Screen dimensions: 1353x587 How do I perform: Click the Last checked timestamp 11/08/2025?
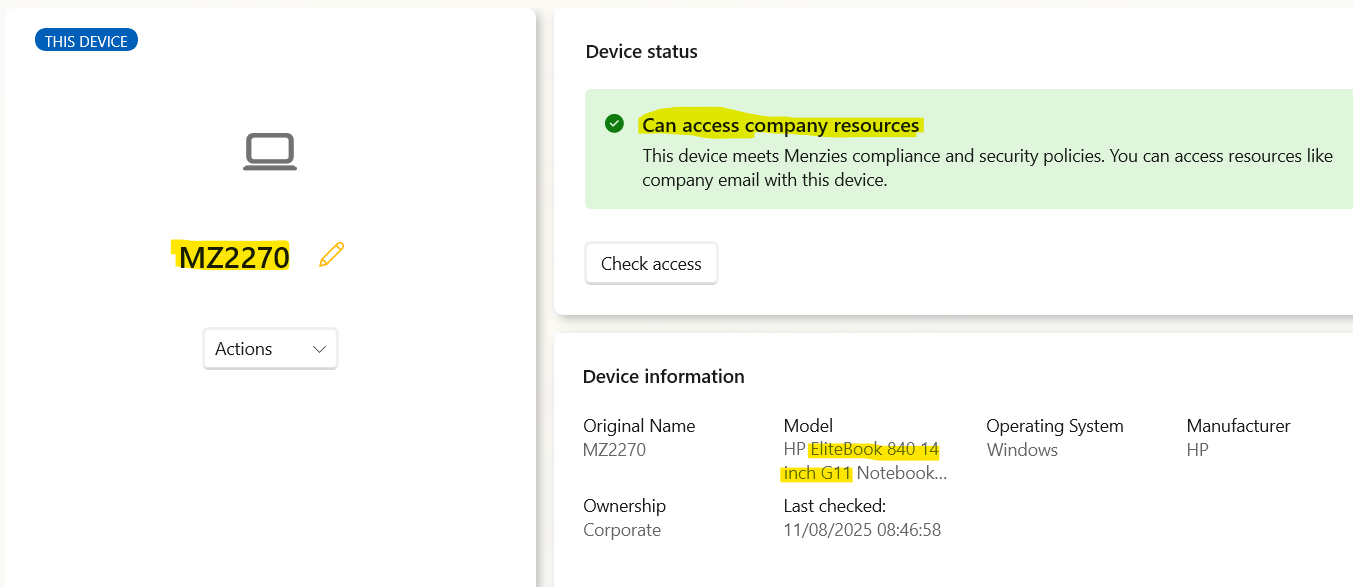click(x=861, y=530)
